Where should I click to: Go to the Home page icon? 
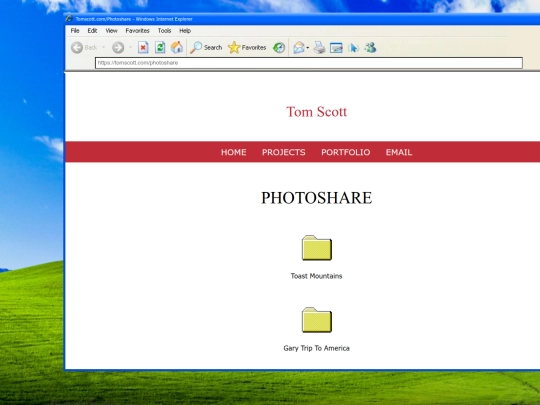tap(177, 48)
